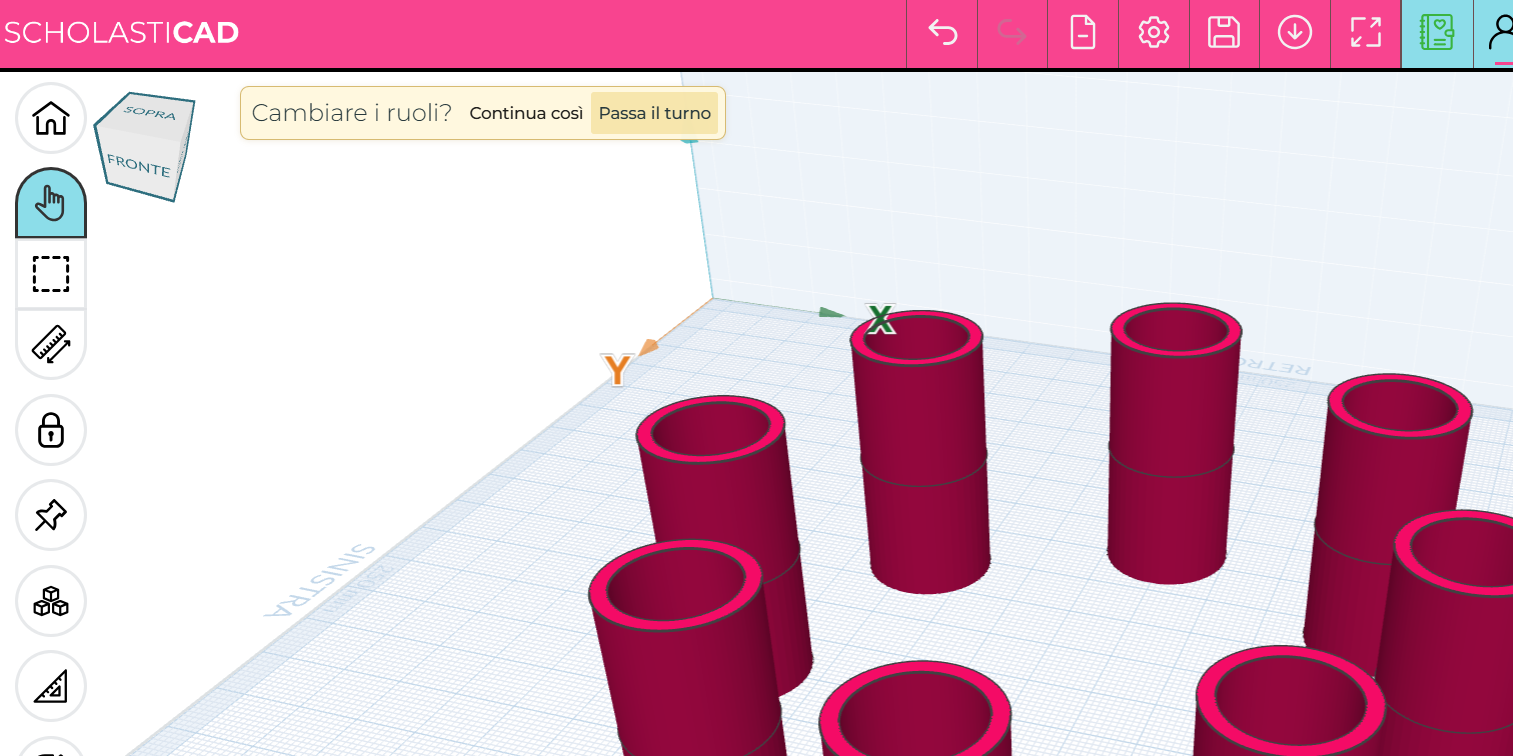
Task: Enter fullscreen mode
Action: (1366, 33)
